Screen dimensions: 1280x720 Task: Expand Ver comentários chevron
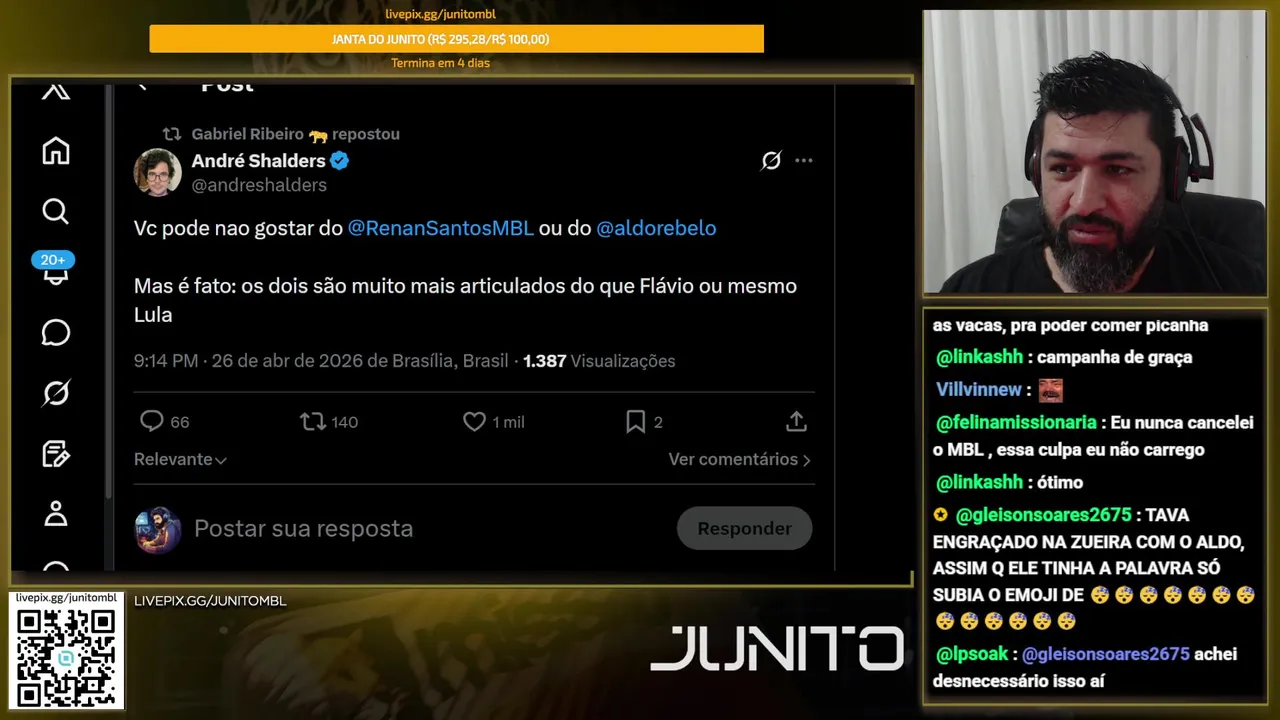[740, 459]
